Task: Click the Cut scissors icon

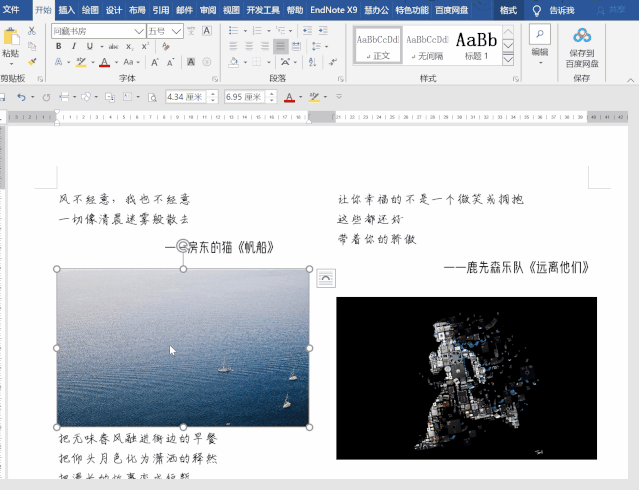Action: click(x=33, y=31)
